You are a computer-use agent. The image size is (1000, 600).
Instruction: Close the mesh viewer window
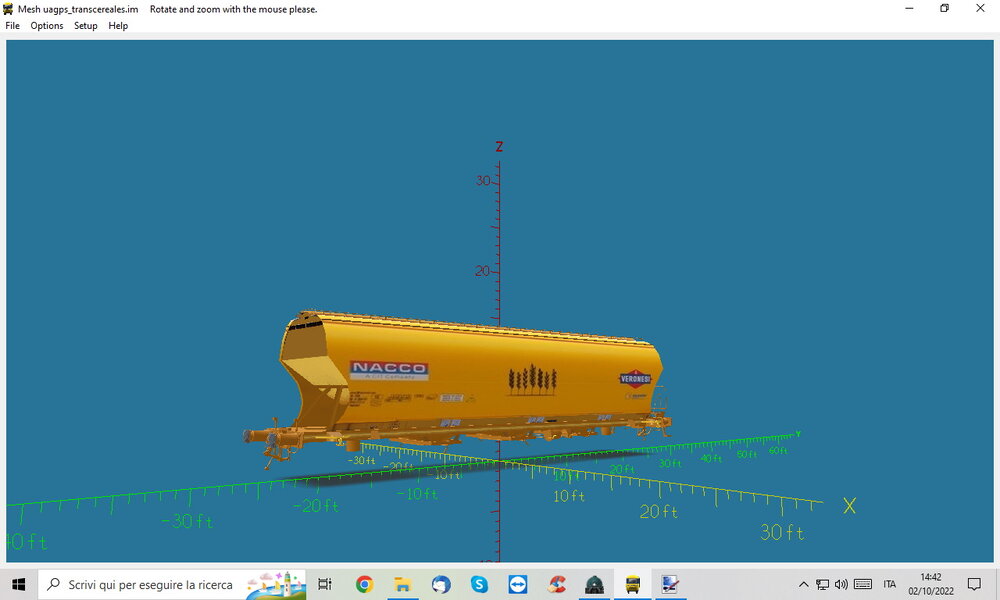tap(980, 8)
